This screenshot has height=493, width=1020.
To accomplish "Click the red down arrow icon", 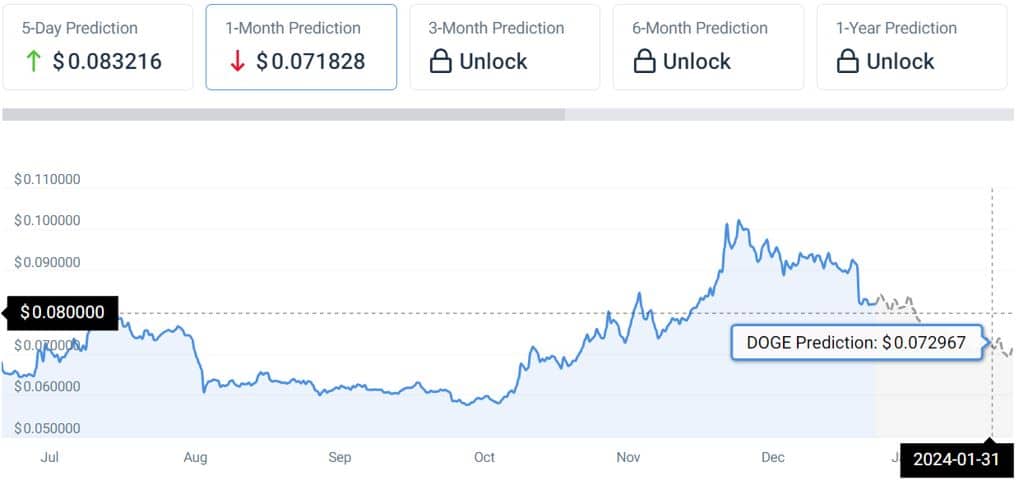I will coord(237,62).
